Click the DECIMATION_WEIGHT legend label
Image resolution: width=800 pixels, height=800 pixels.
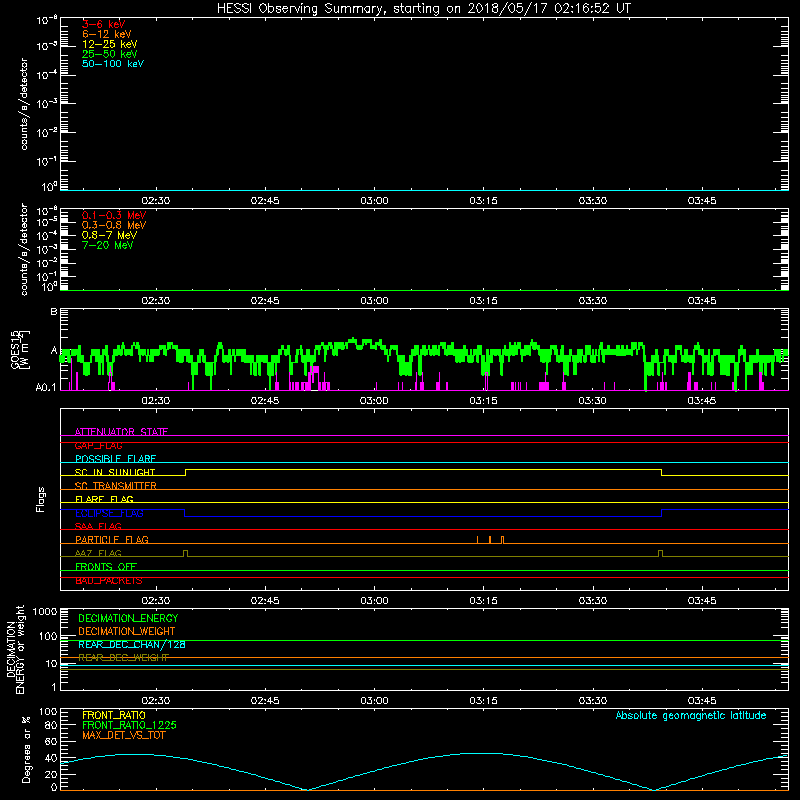click(x=127, y=631)
